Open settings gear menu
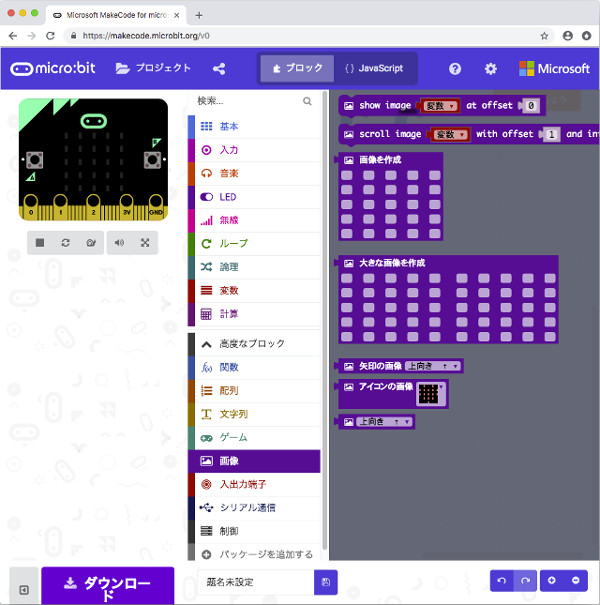This screenshot has width=600, height=605. point(490,69)
